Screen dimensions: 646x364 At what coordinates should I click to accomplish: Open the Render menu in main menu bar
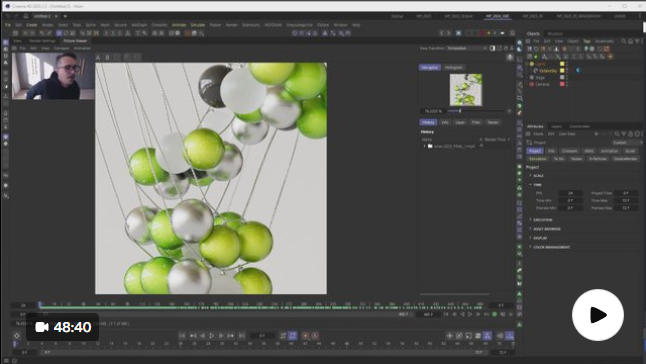pos(232,25)
